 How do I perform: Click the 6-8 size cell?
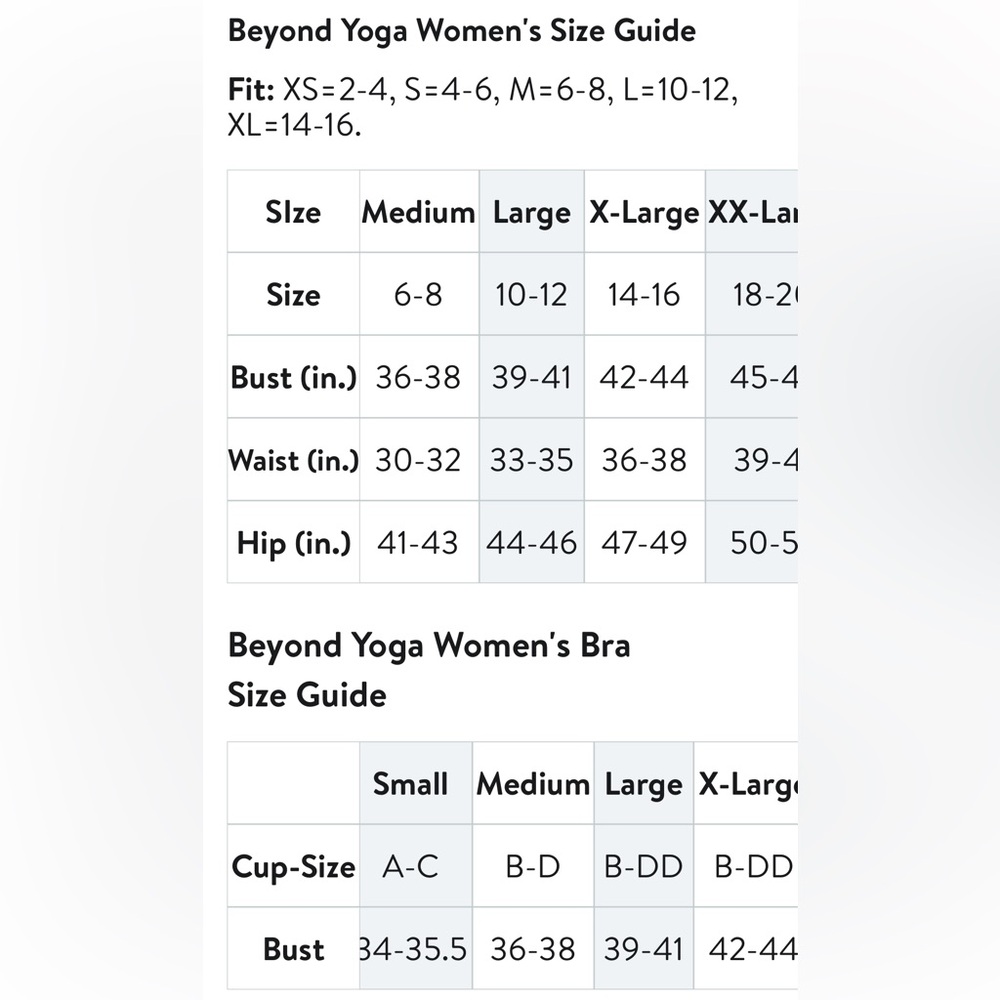pyautogui.click(x=419, y=294)
